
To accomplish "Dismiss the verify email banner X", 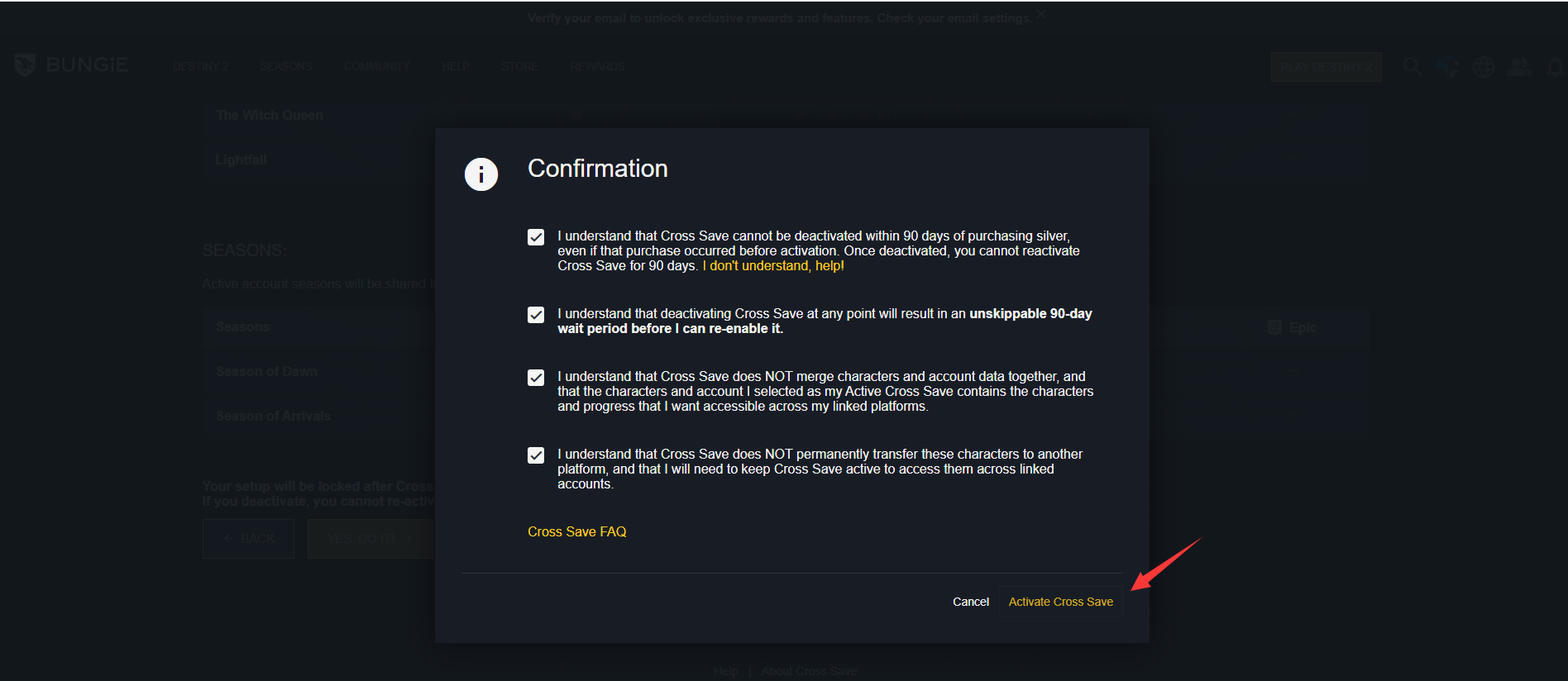I will 1040,14.
